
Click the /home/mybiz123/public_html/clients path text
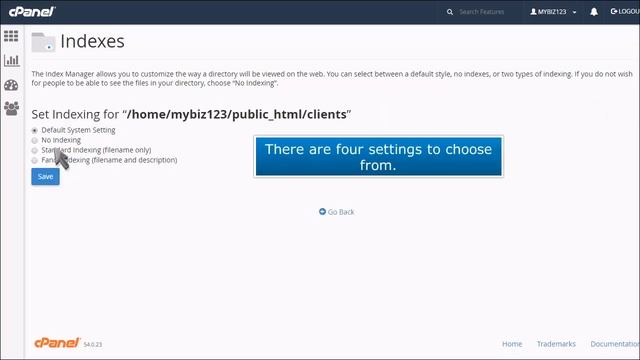point(237,114)
